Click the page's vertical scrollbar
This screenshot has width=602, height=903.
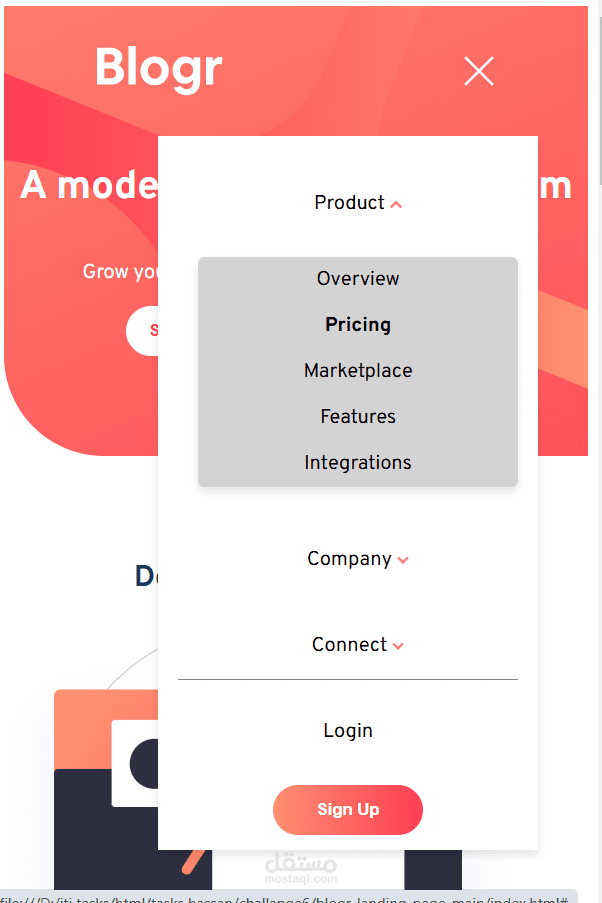point(597,100)
